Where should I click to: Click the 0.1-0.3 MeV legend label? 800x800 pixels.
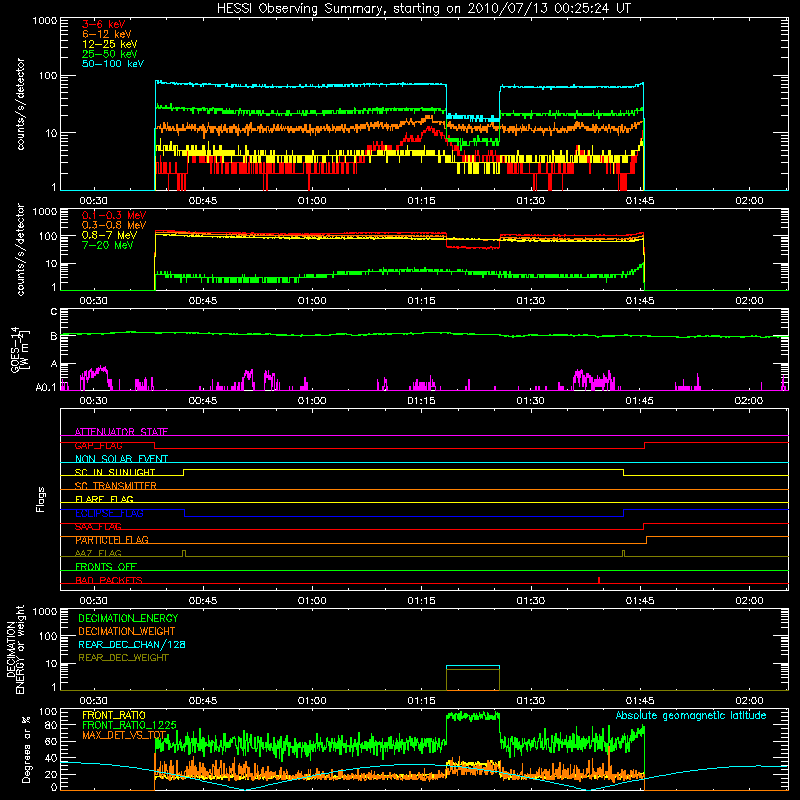(x=113, y=215)
